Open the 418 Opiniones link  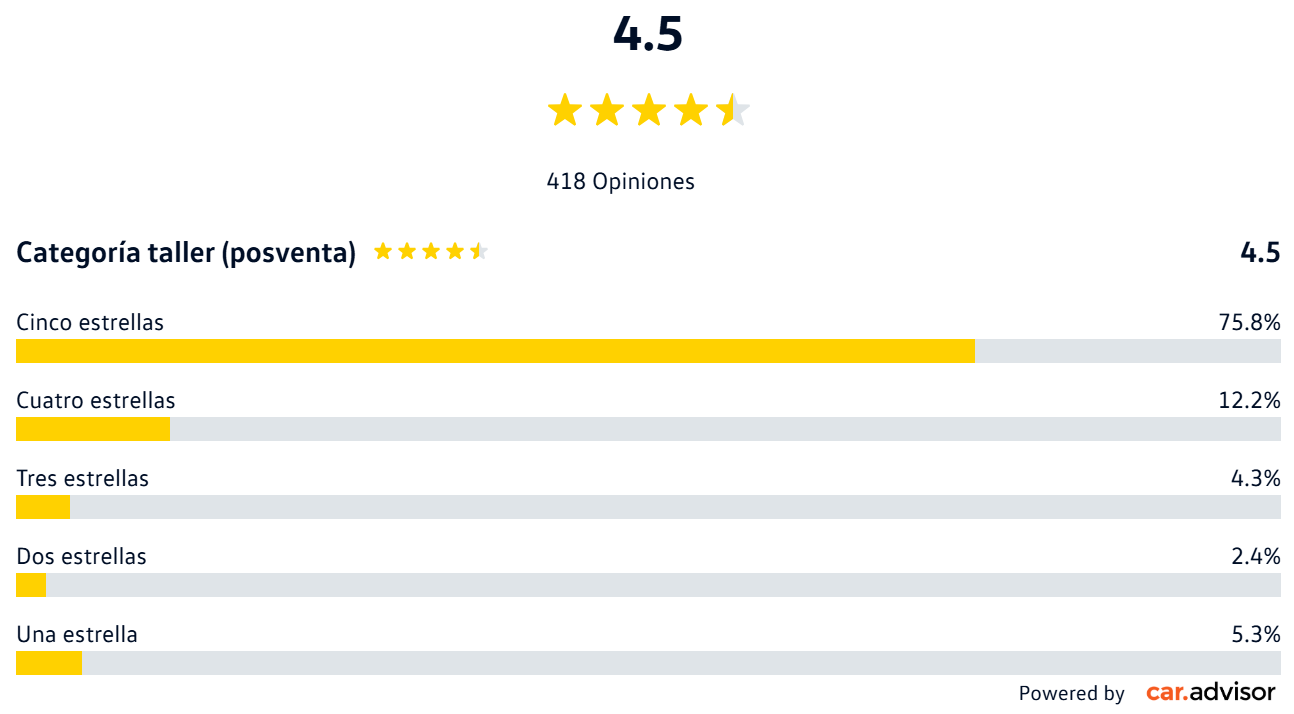[x=620, y=182]
